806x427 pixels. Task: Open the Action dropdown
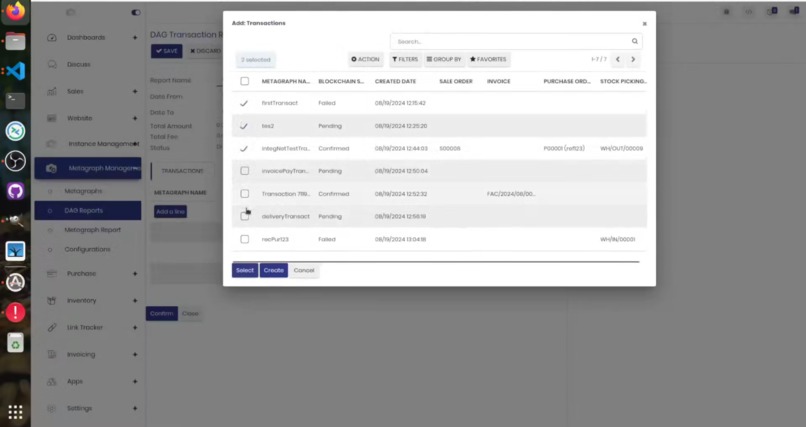(x=365, y=60)
